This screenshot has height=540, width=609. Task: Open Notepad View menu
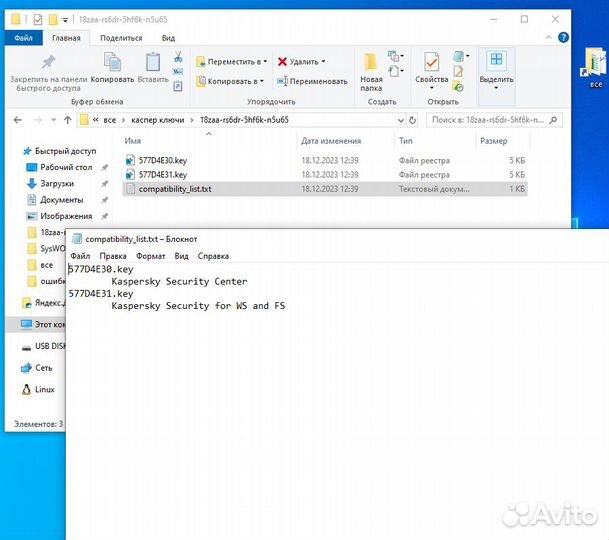tap(181, 256)
